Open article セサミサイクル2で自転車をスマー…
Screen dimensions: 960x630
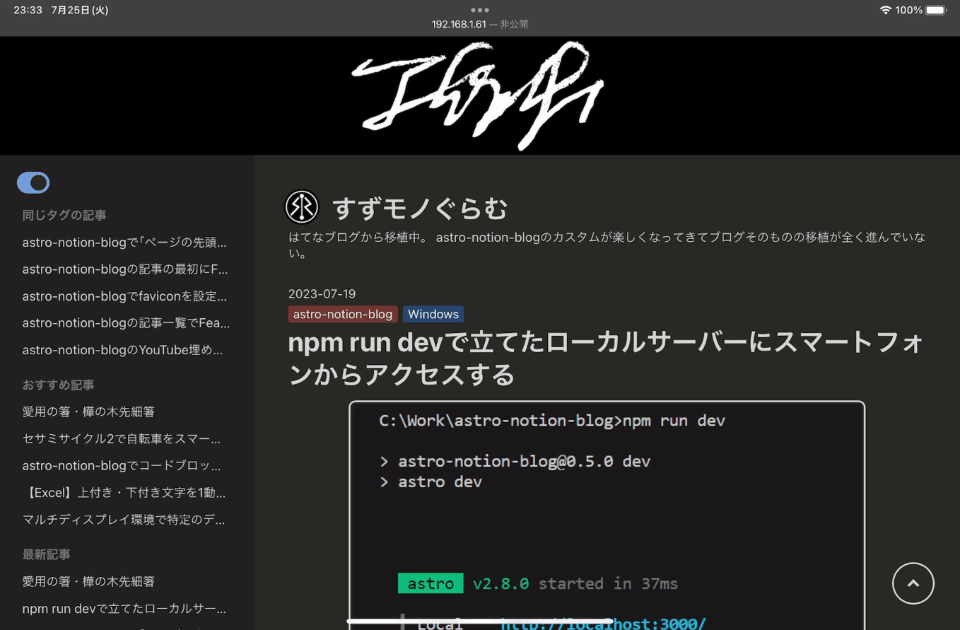point(121,438)
